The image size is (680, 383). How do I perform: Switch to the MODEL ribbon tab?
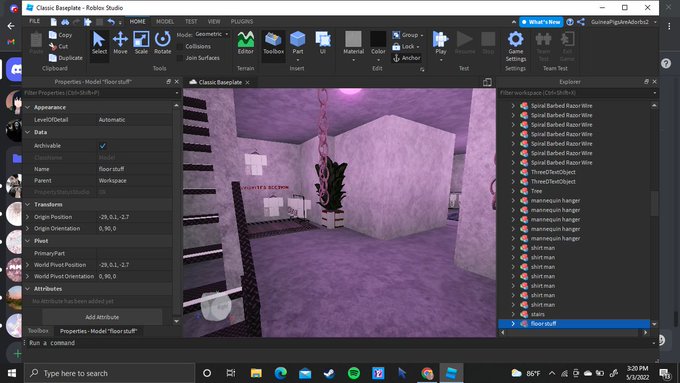pyautogui.click(x=165, y=22)
